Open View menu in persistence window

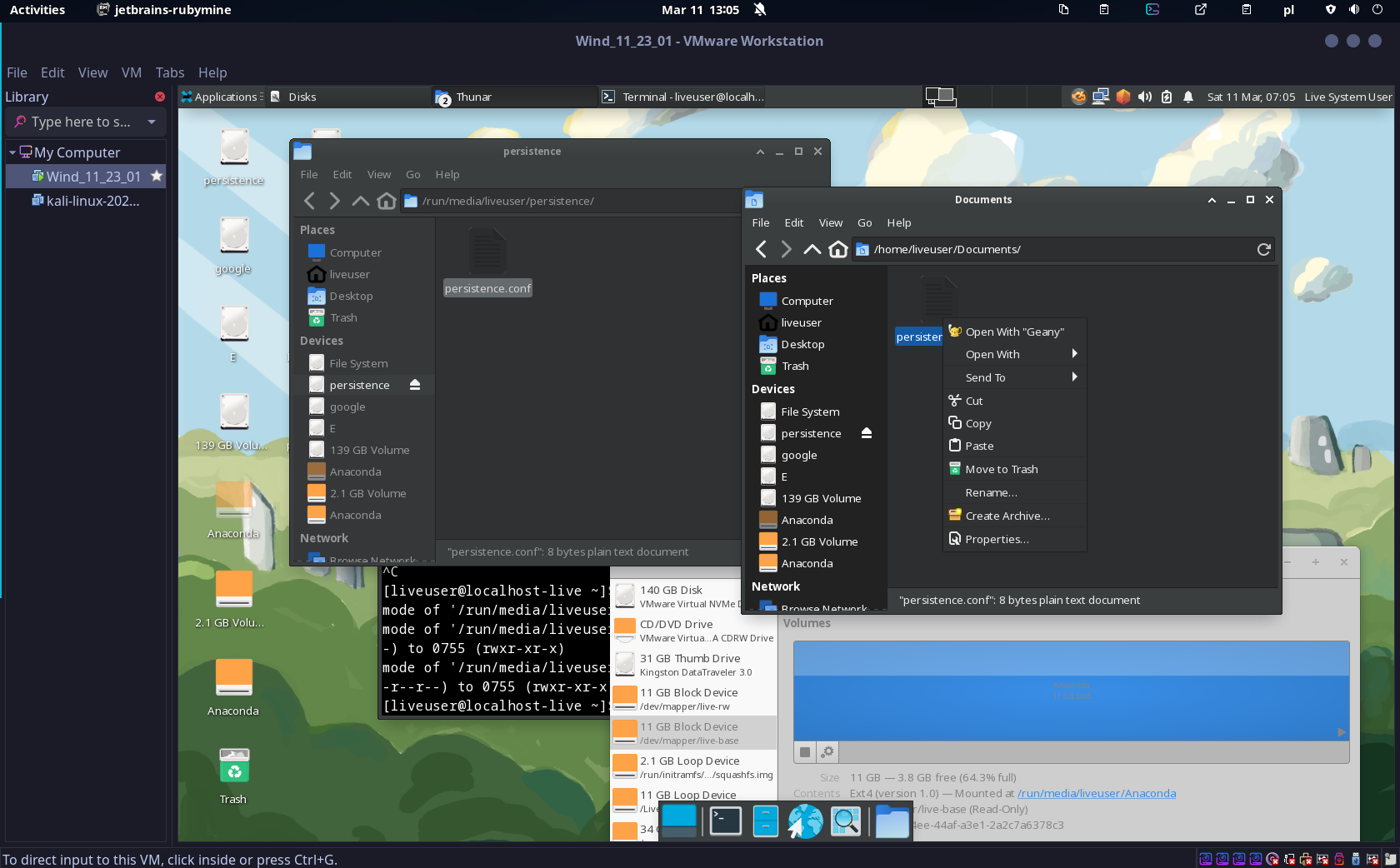click(379, 174)
